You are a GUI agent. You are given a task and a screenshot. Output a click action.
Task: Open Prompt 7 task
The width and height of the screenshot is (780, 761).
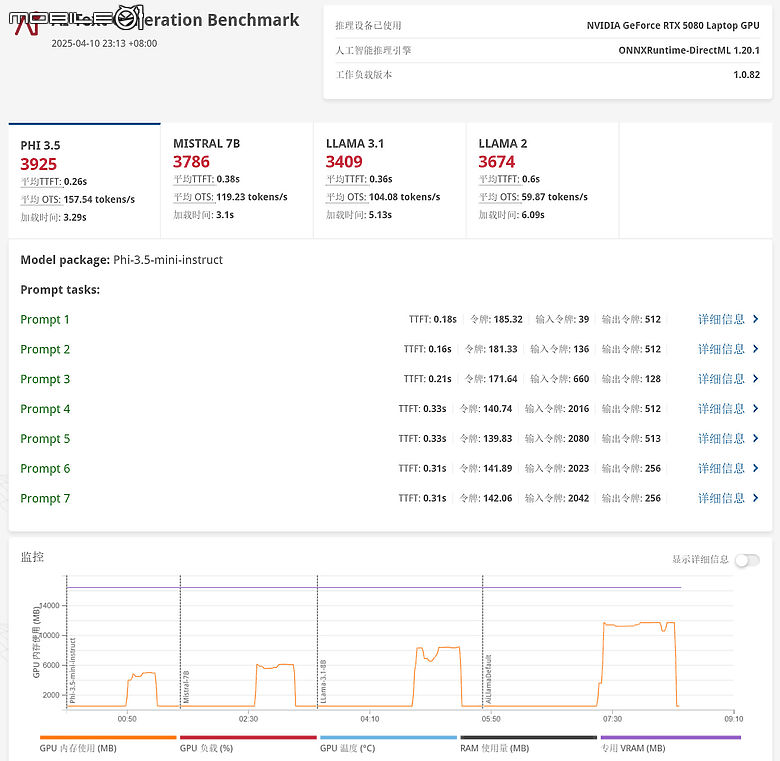pos(45,498)
